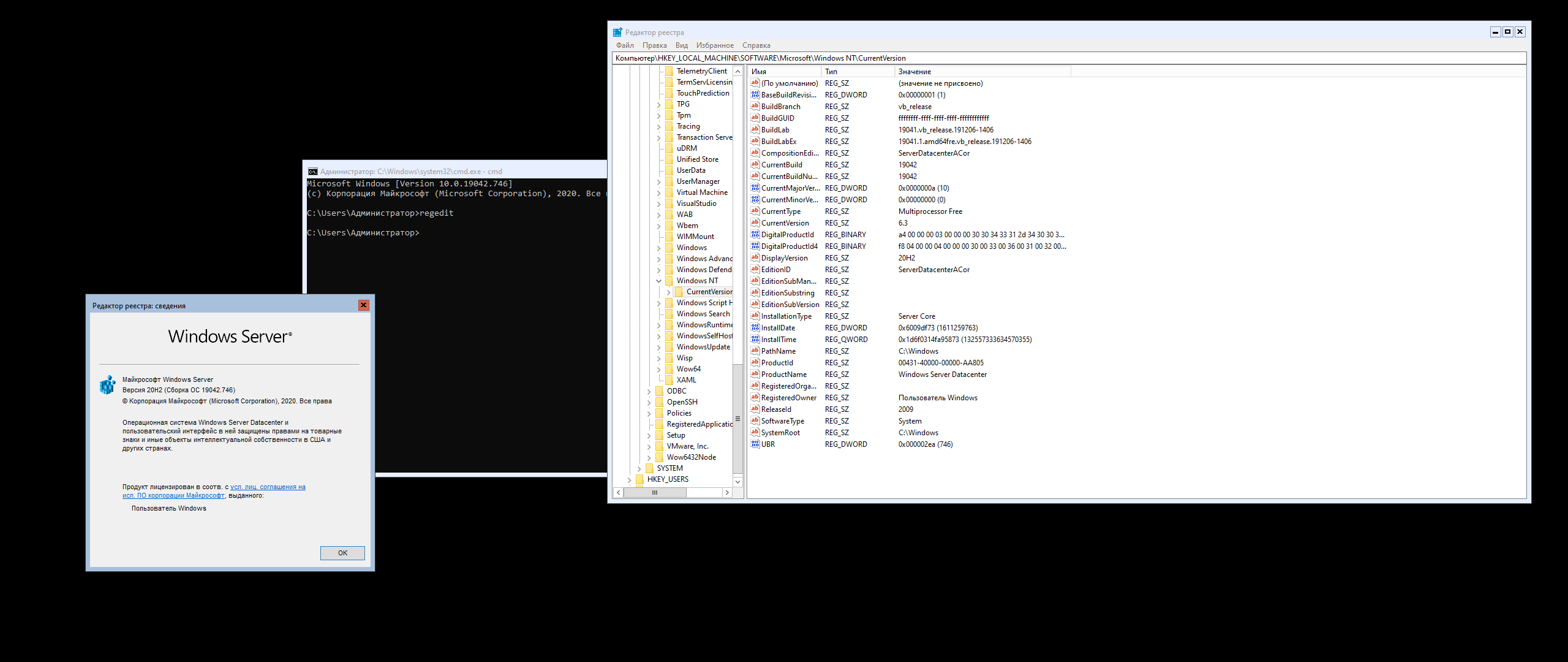Click the InstallDate DWORD value icon

[x=755, y=328]
